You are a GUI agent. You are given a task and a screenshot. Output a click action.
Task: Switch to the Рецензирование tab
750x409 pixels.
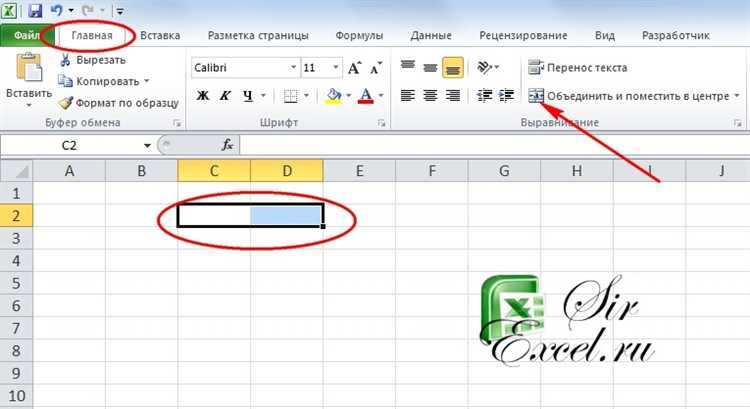[x=523, y=35]
